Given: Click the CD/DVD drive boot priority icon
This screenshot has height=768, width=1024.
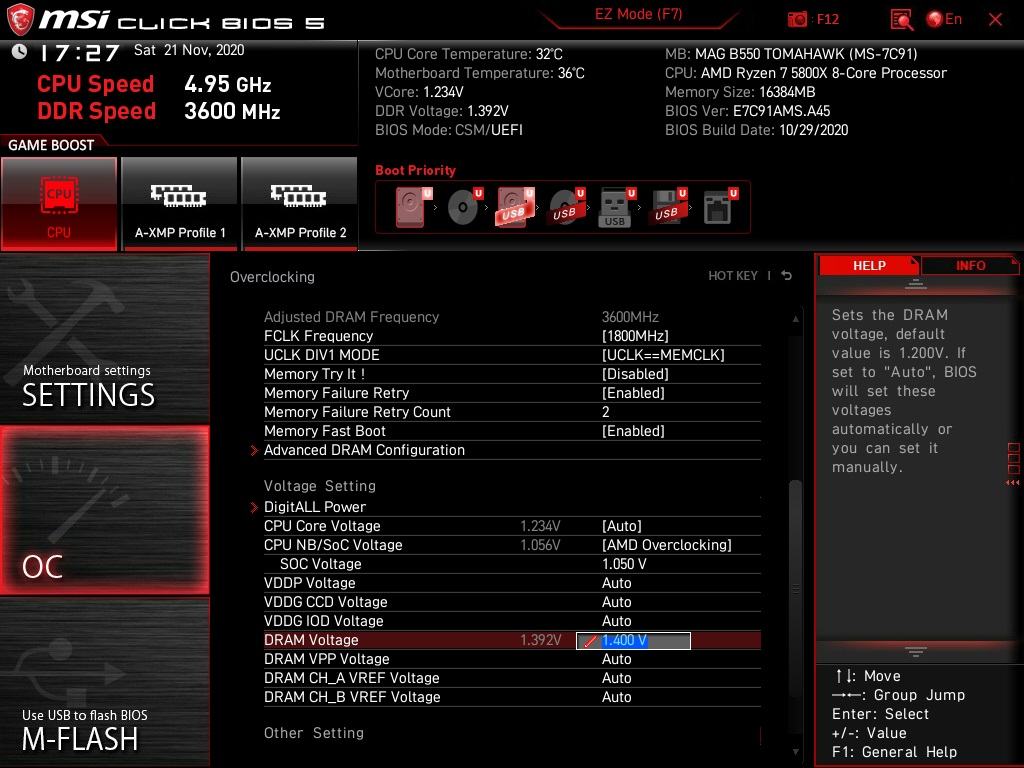Looking at the screenshot, I should (x=465, y=207).
